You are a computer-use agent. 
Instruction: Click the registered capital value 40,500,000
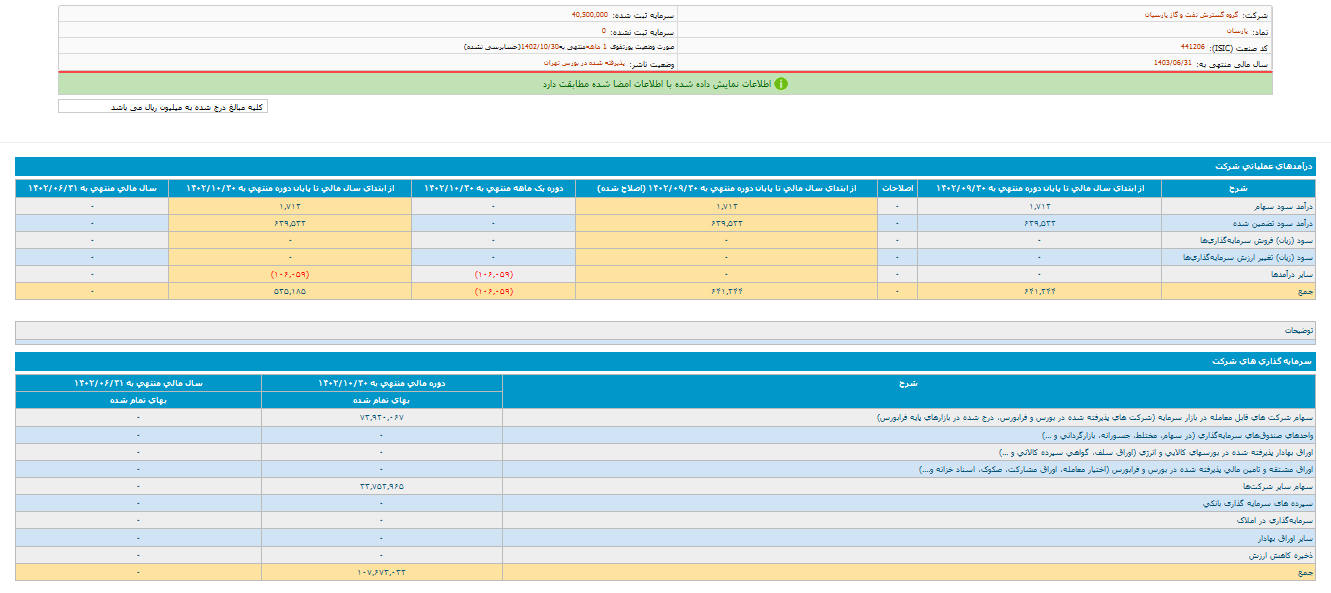click(x=596, y=16)
